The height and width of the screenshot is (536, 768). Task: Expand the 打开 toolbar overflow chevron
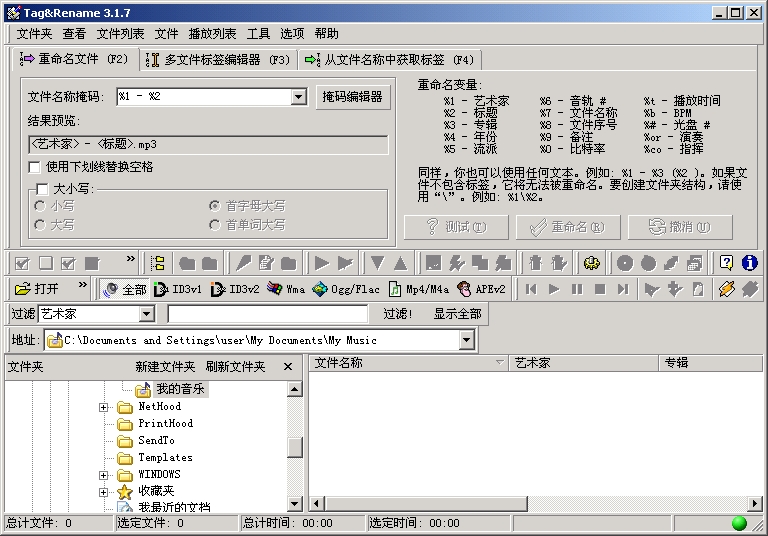click(82, 284)
